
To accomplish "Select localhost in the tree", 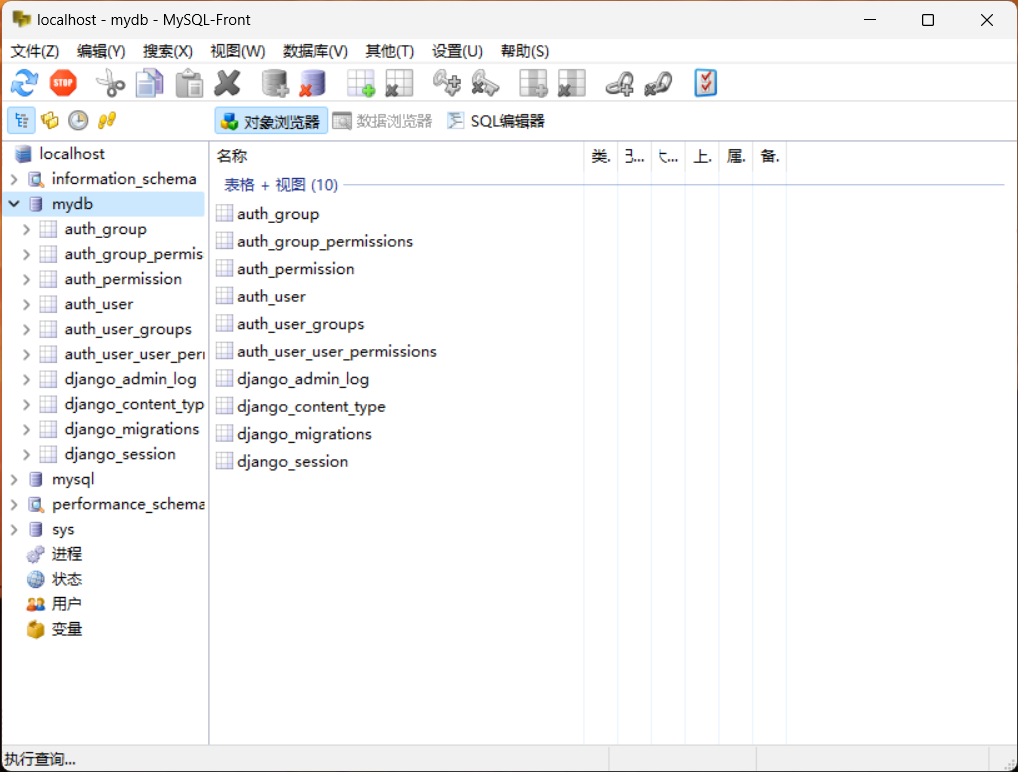I will click(71, 154).
